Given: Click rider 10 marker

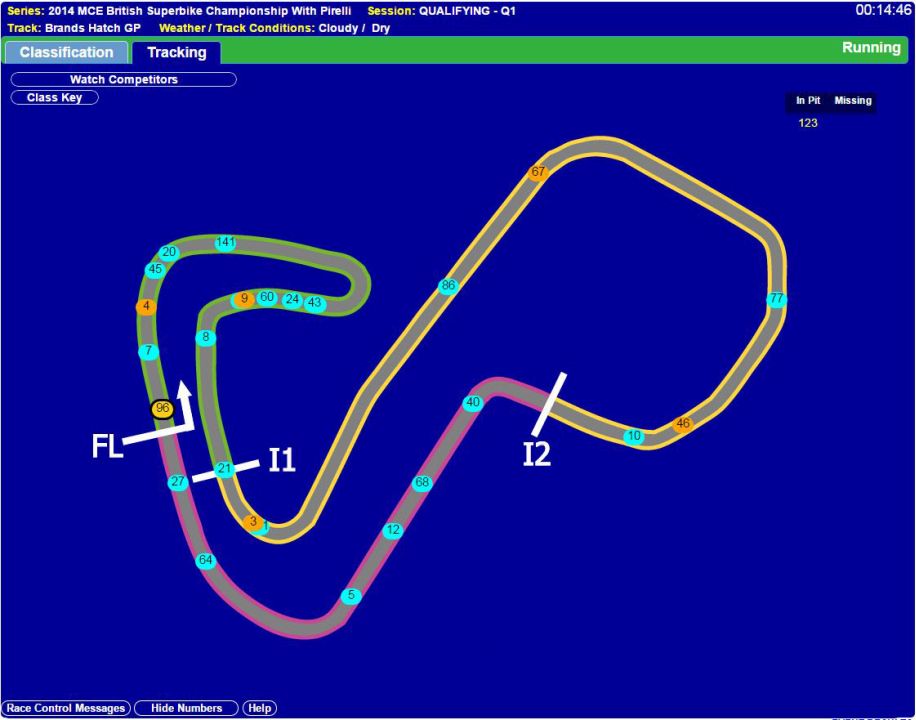Looking at the screenshot, I should coord(634,436).
